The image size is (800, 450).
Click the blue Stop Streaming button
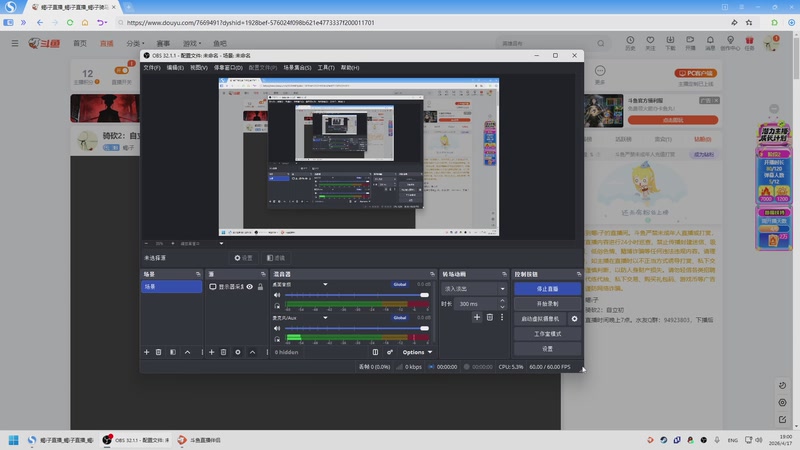coord(547,289)
